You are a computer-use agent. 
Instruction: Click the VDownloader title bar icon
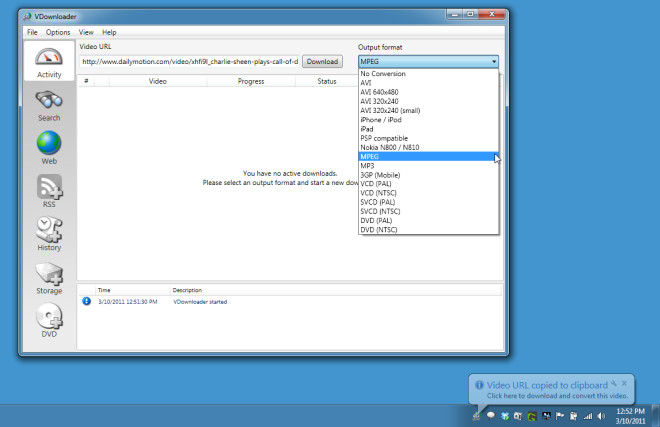[27, 16]
